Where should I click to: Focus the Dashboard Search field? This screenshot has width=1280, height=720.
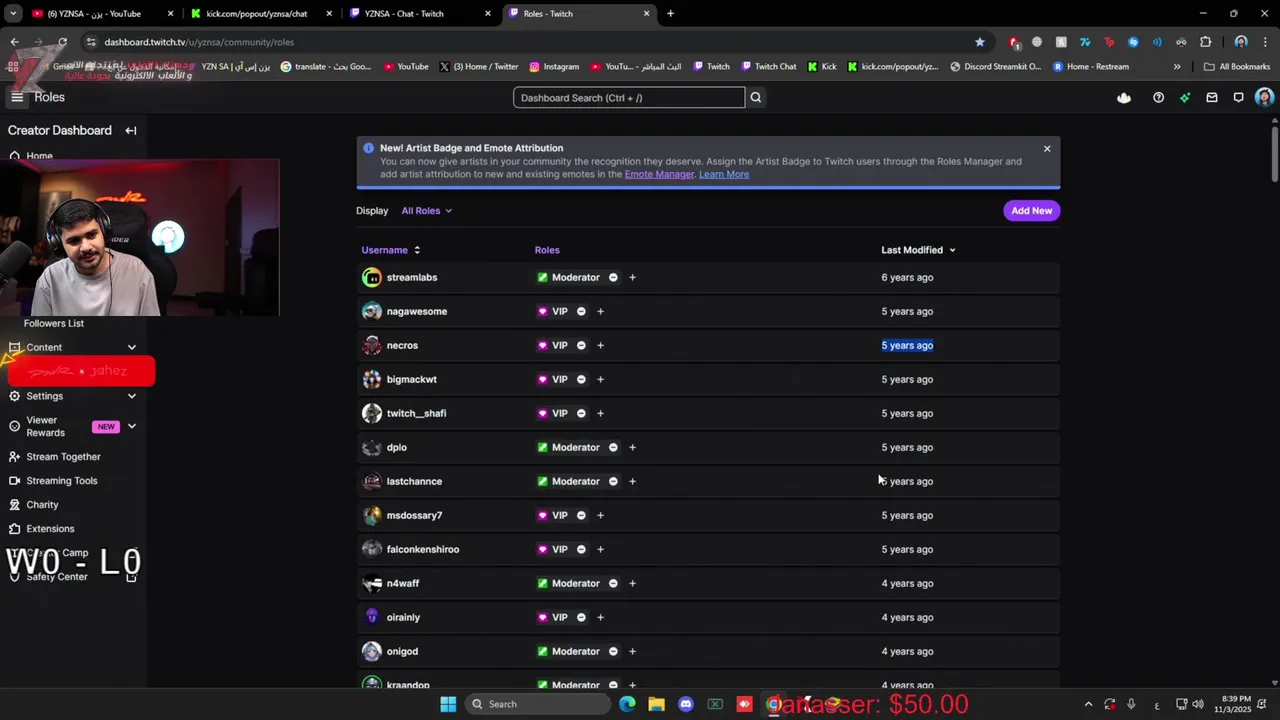[629, 97]
